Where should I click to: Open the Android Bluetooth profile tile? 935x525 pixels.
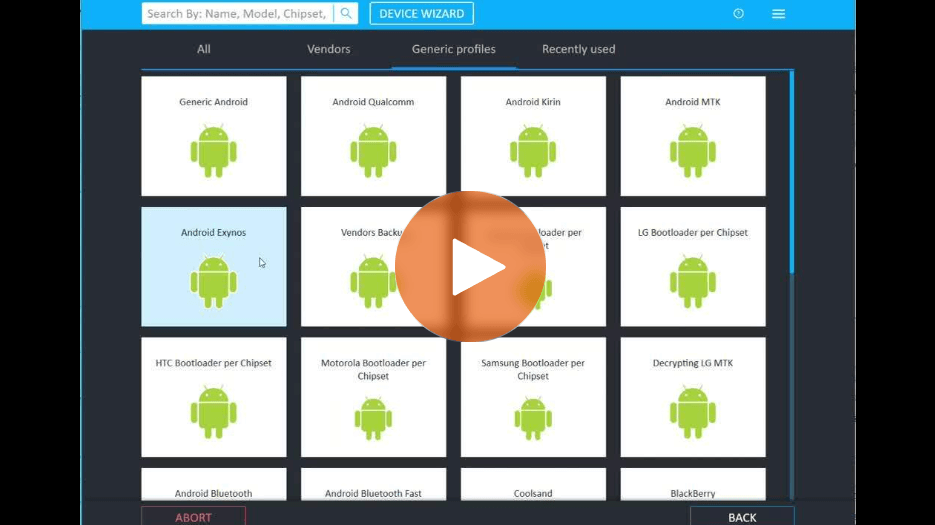[x=213, y=484]
